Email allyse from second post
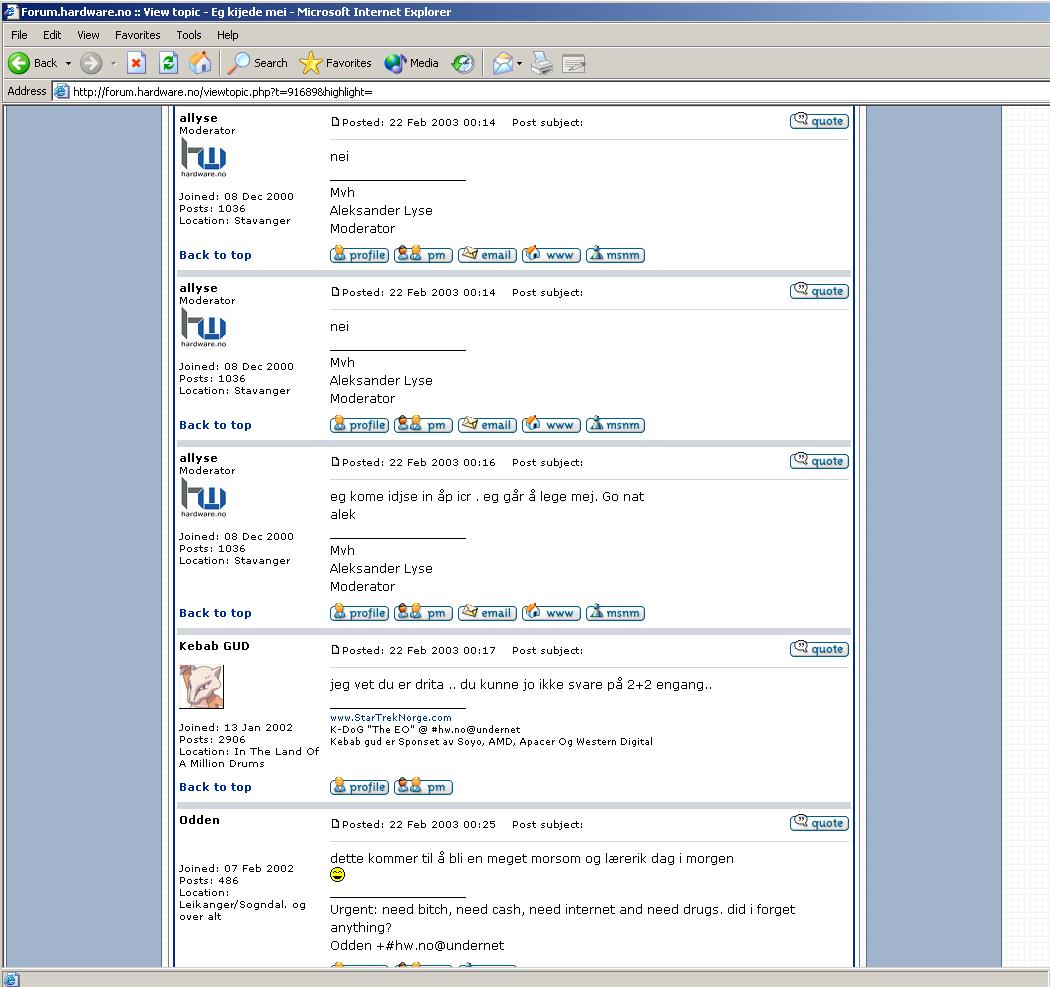 [x=488, y=425]
